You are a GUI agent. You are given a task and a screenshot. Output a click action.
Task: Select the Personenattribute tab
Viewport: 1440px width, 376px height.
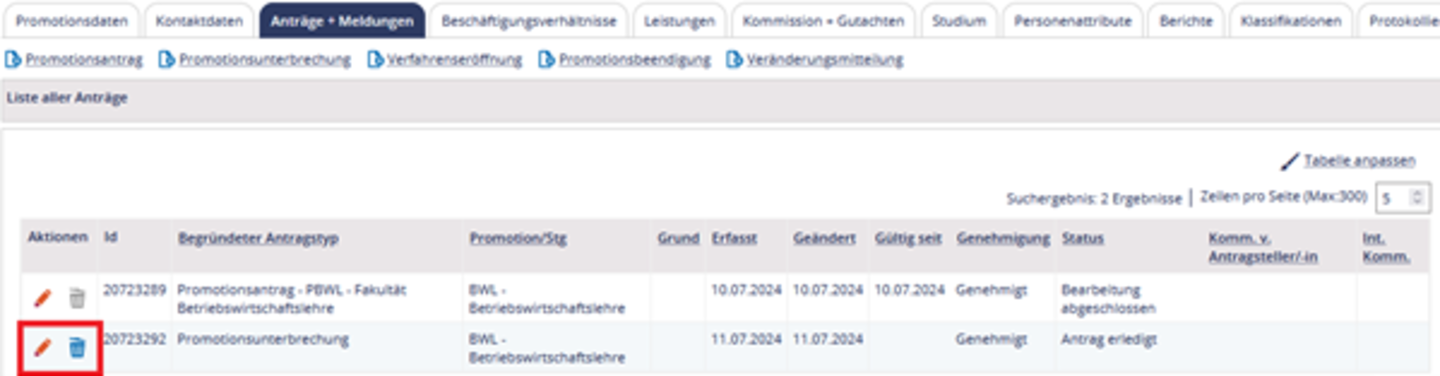tap(1072, 21)
